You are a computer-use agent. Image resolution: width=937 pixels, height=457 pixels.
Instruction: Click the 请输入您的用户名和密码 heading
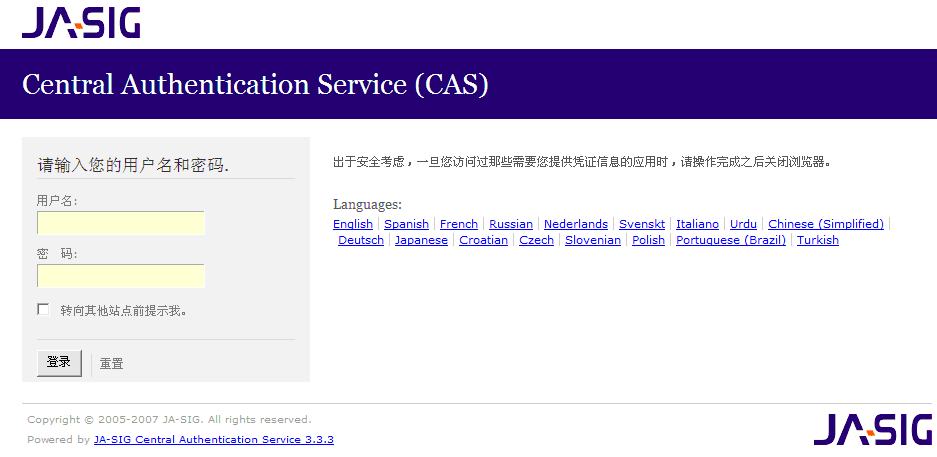[133, 165]
